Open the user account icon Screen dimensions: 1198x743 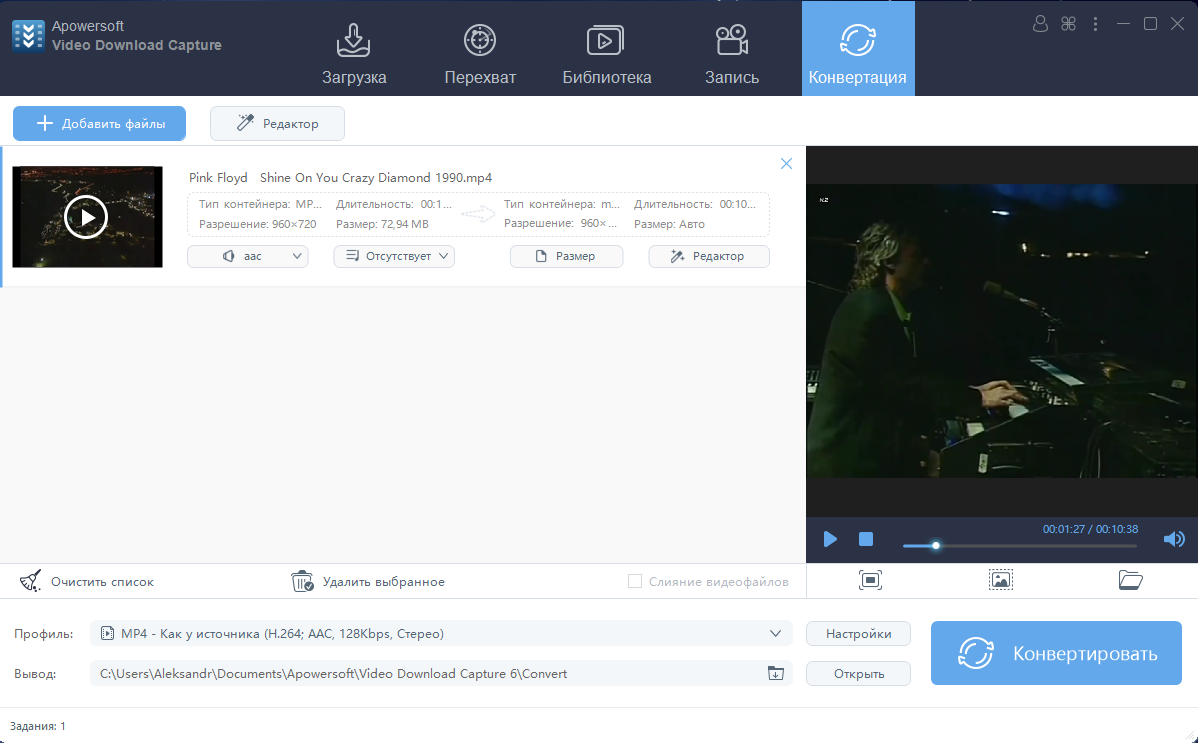[1041, 24]
